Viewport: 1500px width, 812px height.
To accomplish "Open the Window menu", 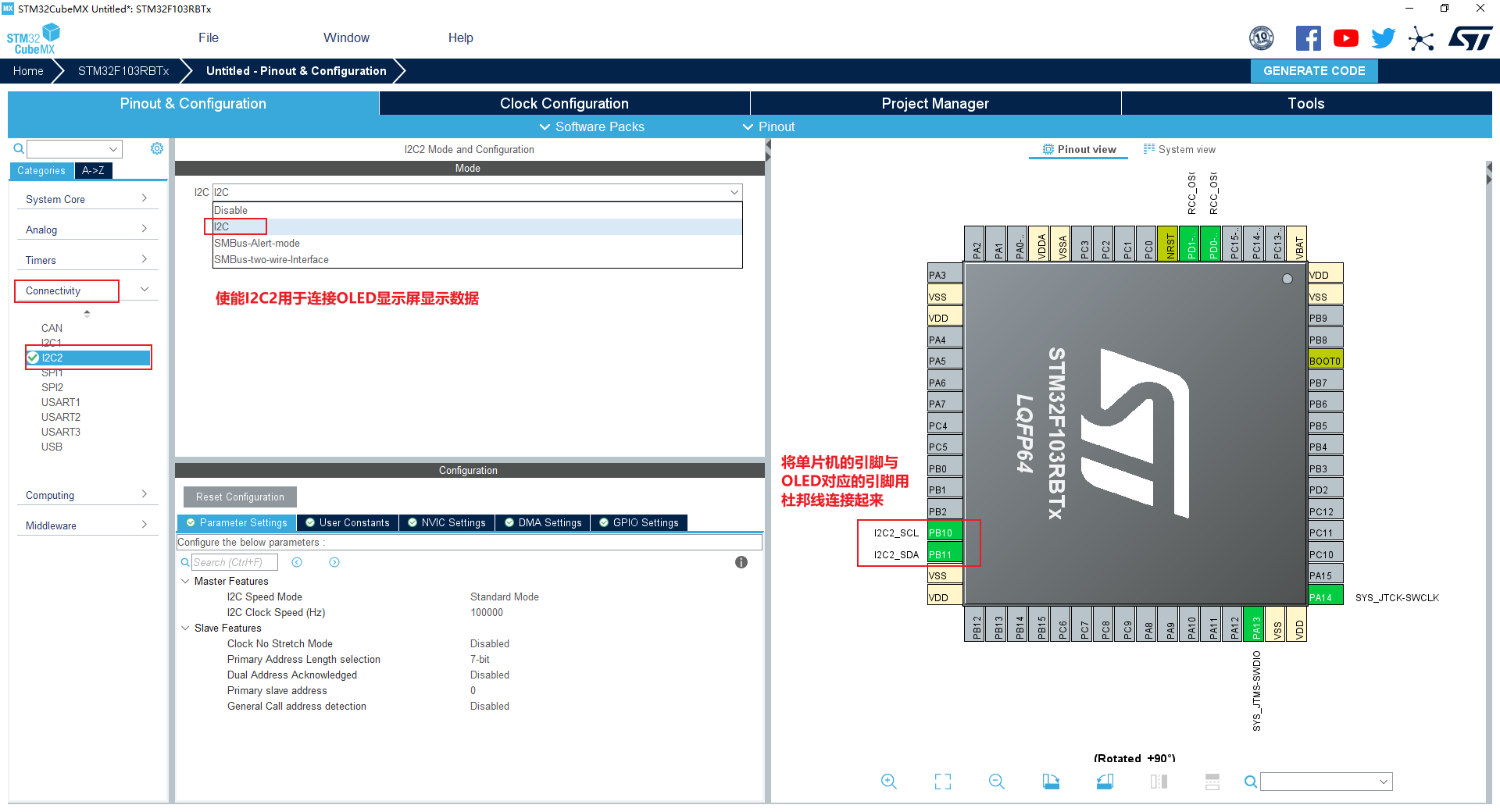I will 346,37.
